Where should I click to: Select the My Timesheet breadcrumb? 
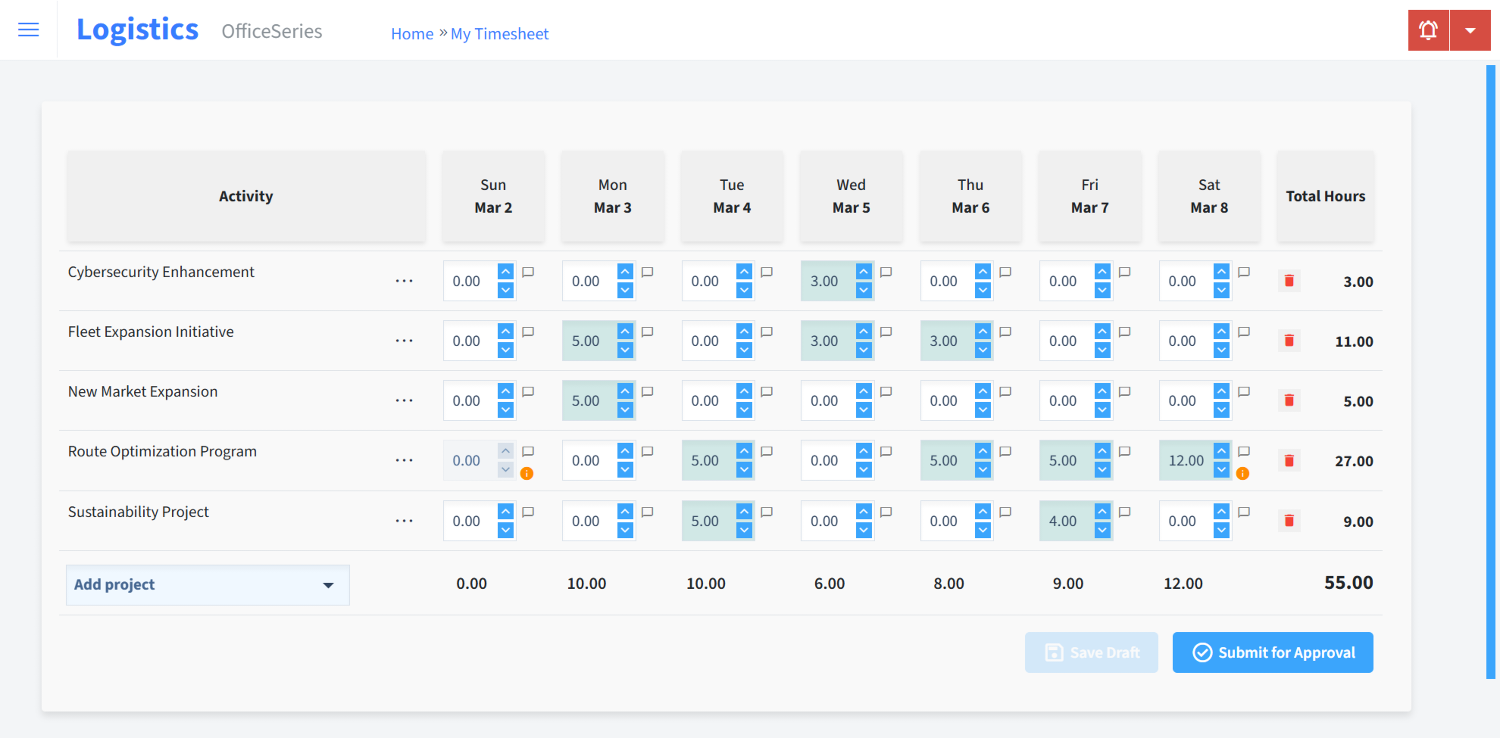coord(499,33)
